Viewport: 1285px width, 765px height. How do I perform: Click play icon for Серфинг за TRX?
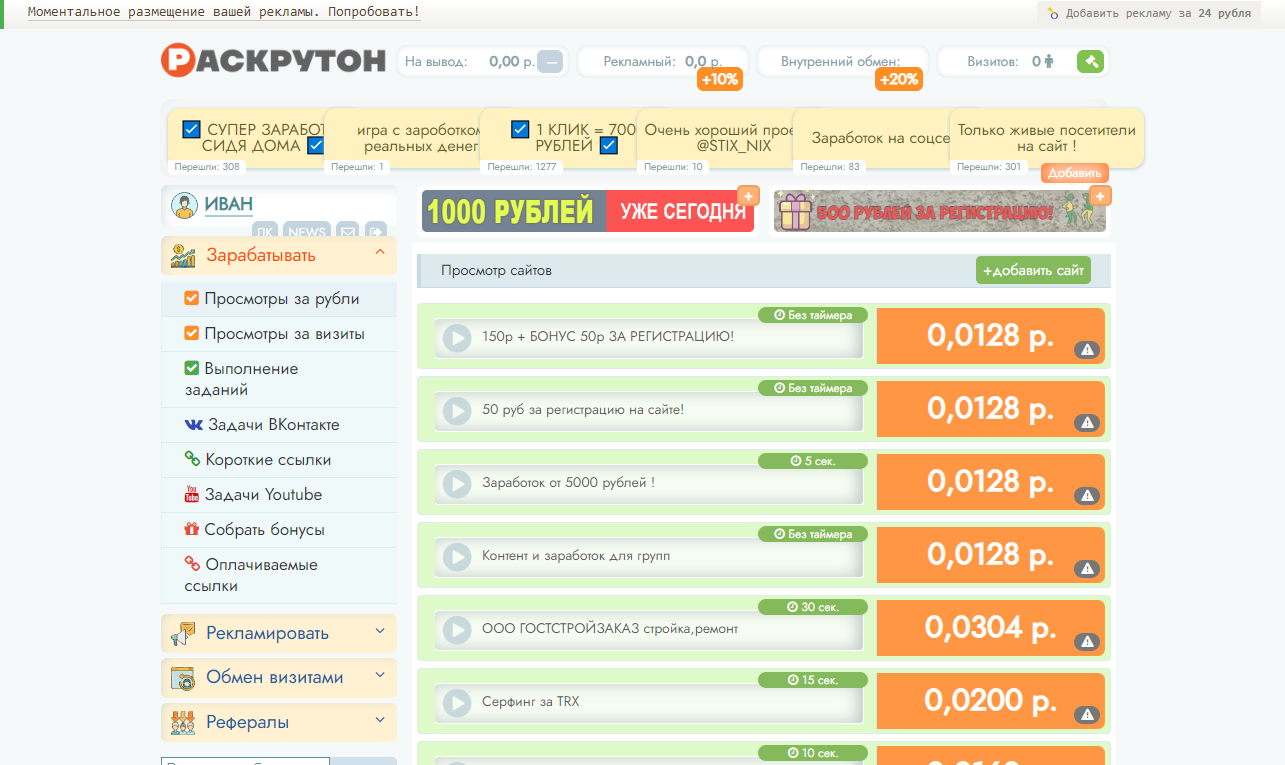457,702
